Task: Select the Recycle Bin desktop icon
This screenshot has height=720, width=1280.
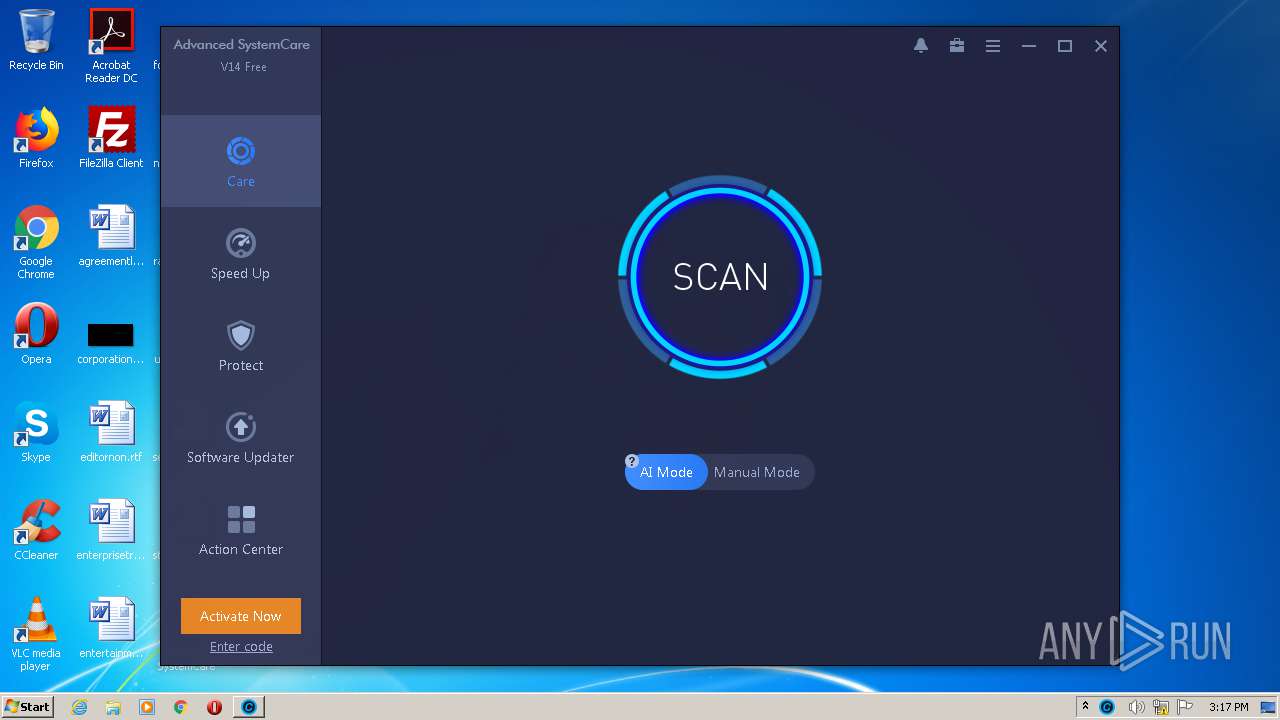Action: pos(36,40)
